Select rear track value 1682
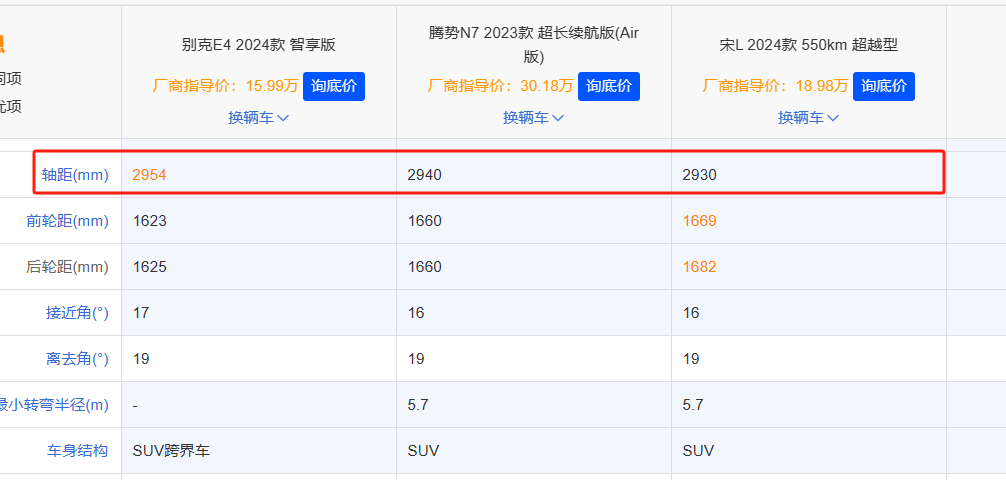Image resolution: width=1006 pixels, height=480 pixels. tap(699, 267)
